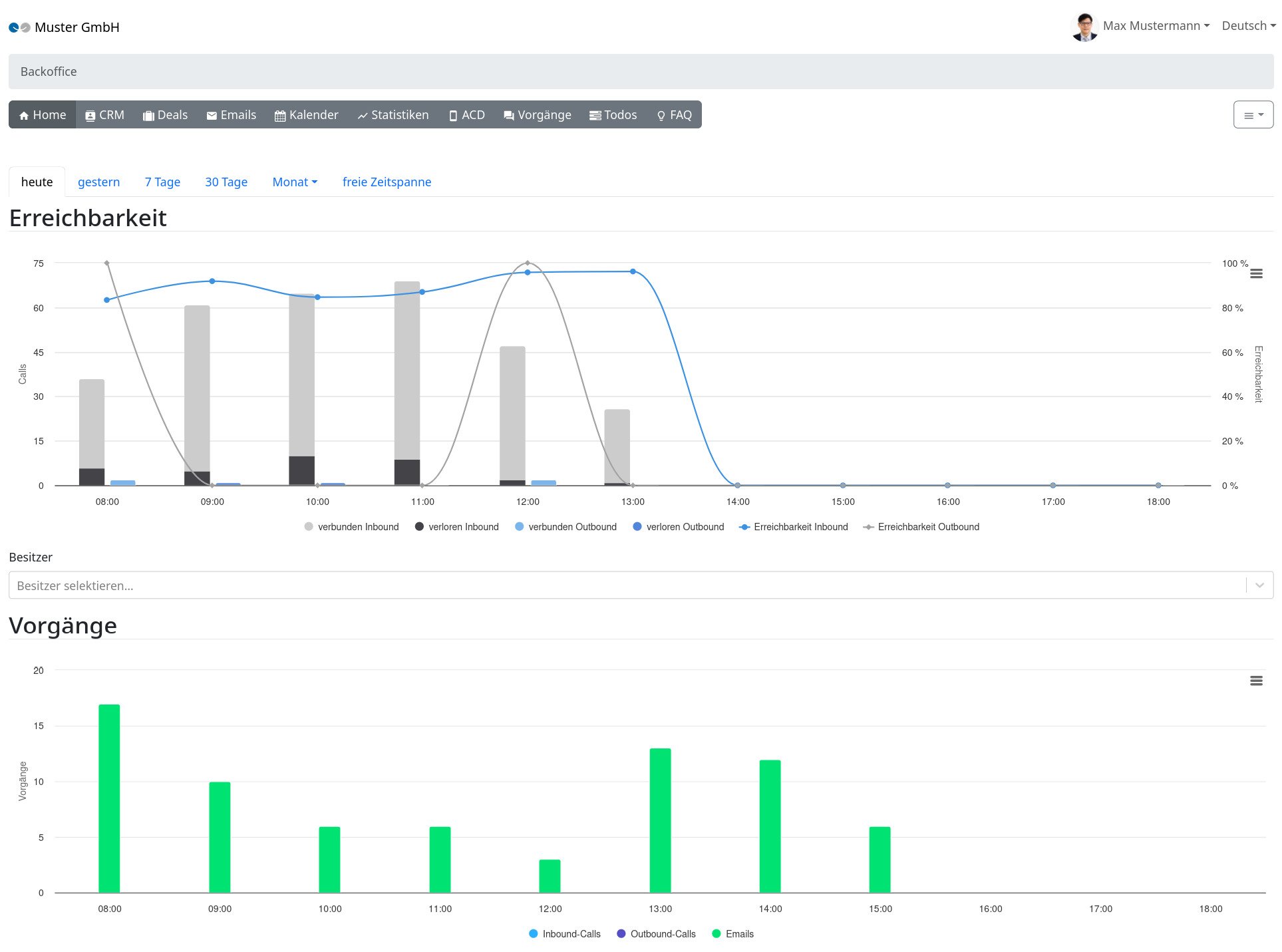Click the Backoffice breadcrumb text
This screenshot has height=952, width=1282.
point(49,72)
